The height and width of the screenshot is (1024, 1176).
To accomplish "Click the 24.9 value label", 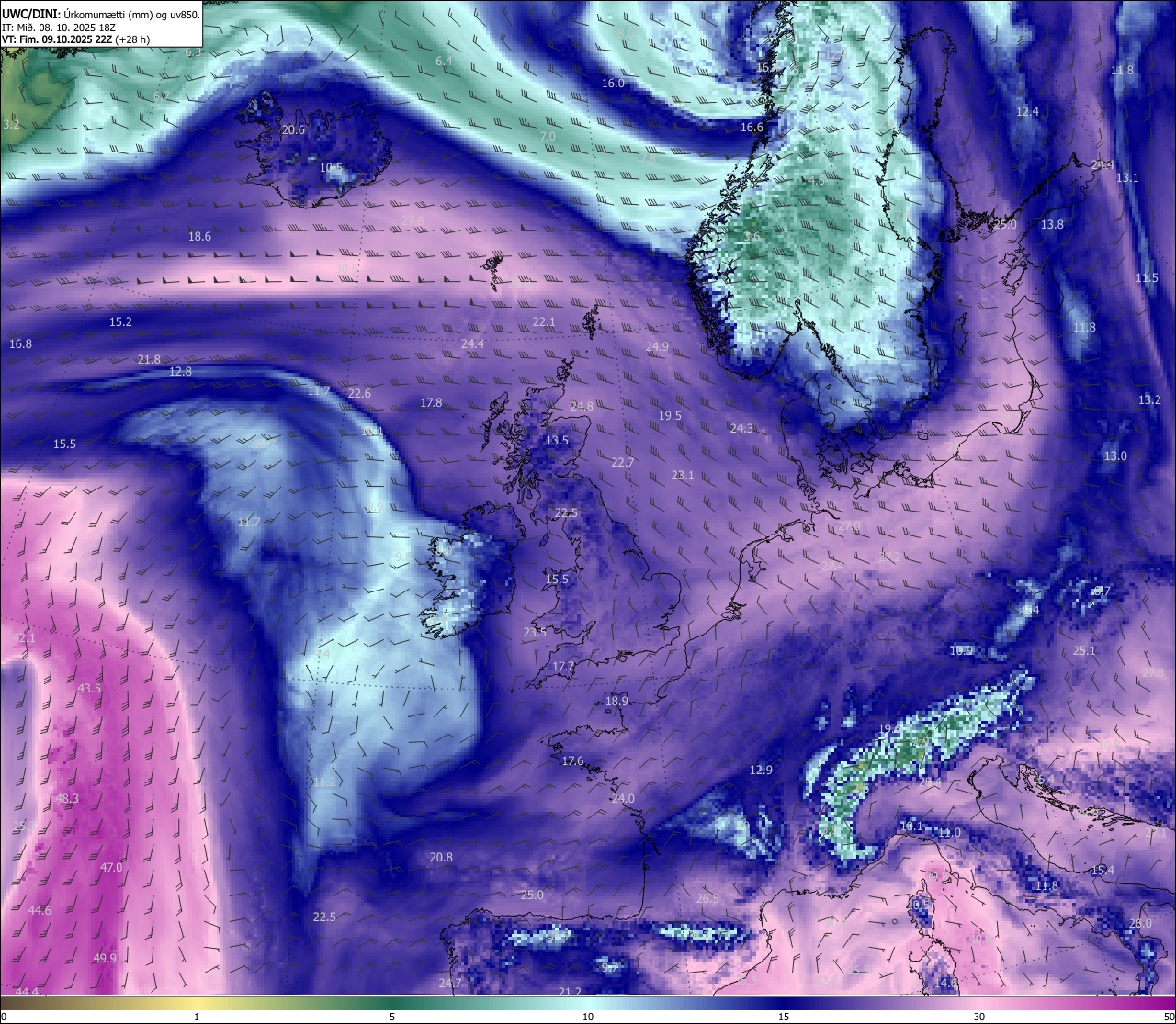I will [x=657, y=346].
